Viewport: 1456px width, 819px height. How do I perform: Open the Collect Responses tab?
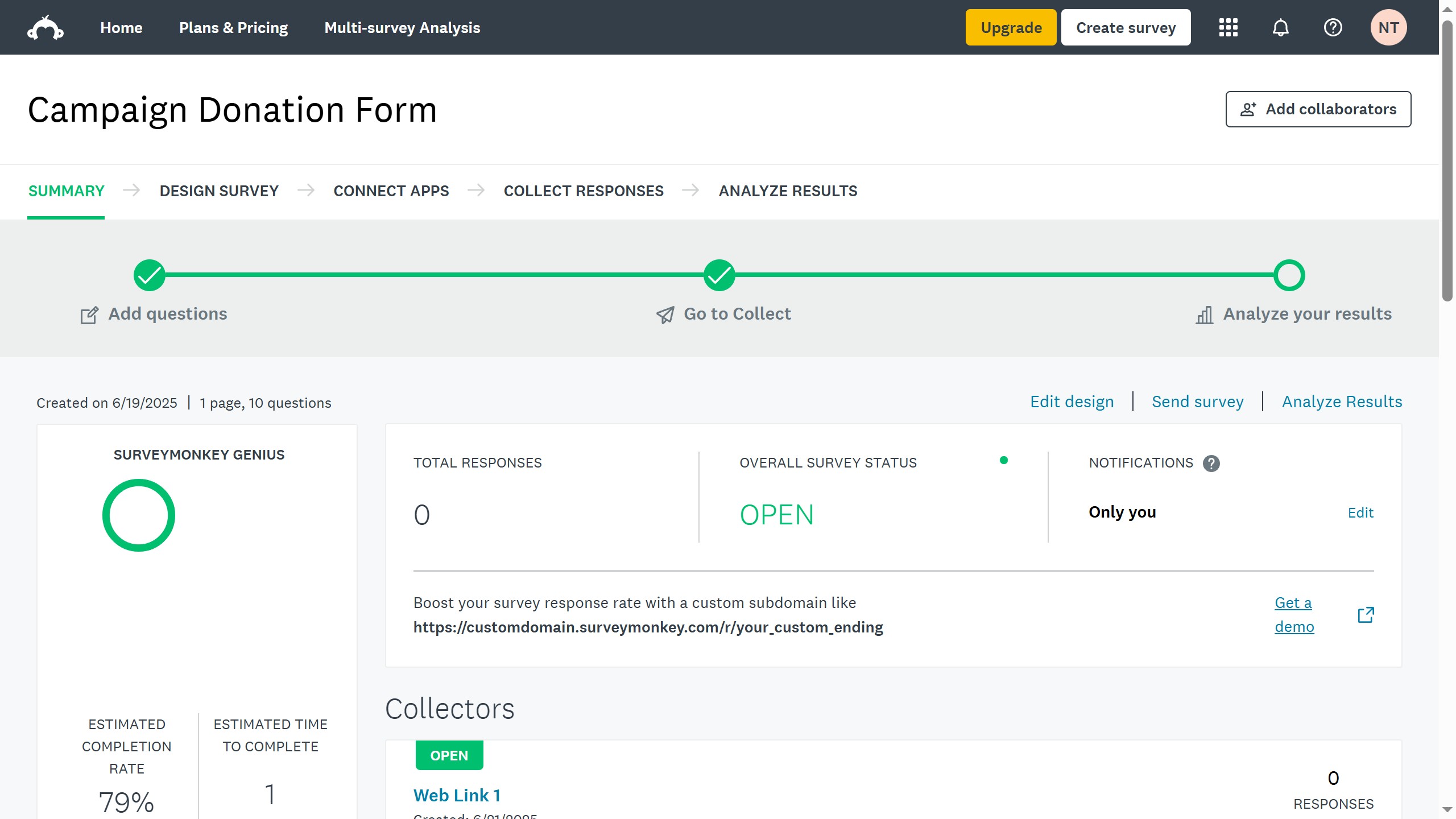pos(584,191)
